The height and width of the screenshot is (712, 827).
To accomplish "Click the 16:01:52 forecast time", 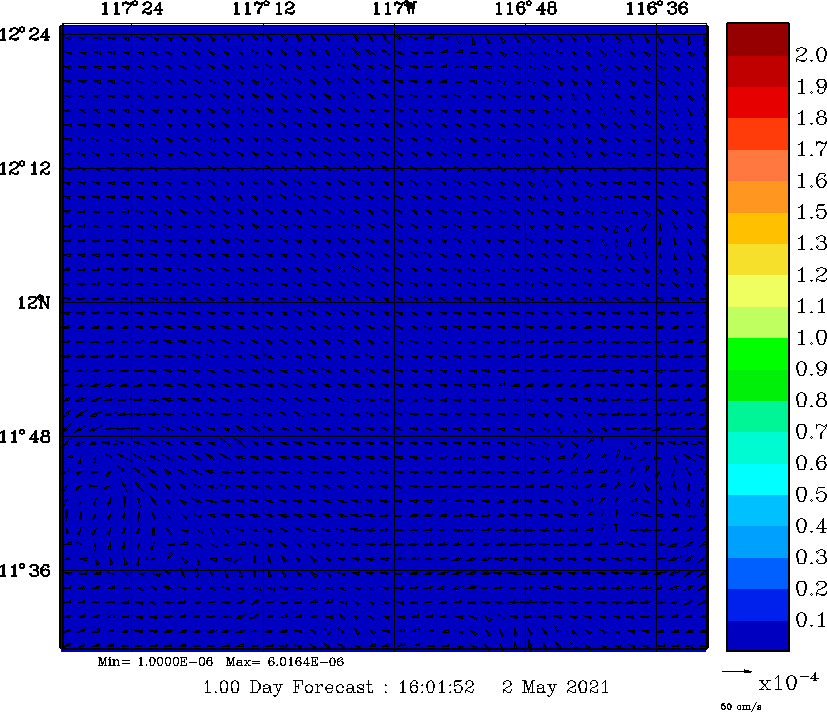I will click(436, 687).
